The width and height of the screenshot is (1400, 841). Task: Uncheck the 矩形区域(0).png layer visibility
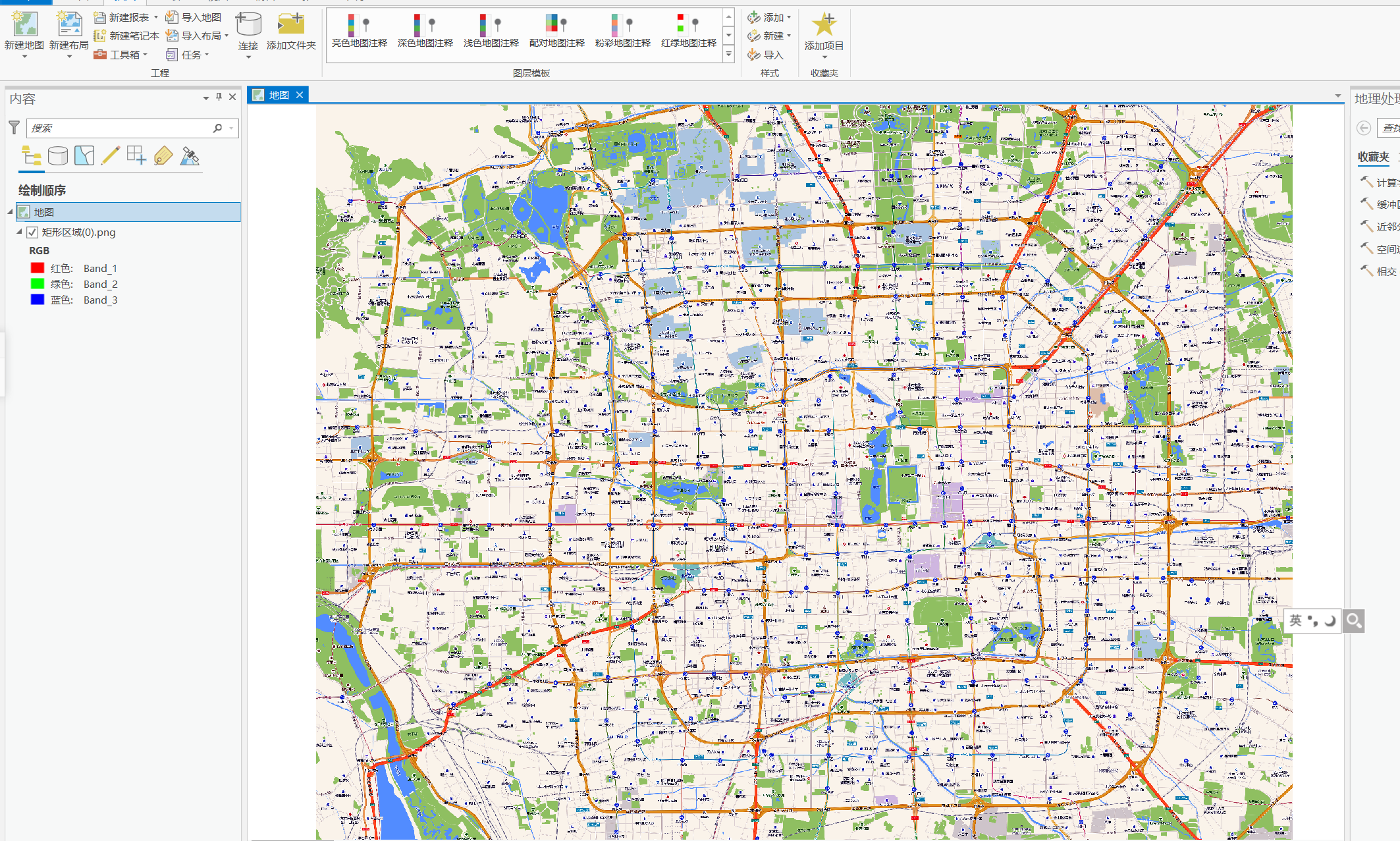(x=32, y=232)
